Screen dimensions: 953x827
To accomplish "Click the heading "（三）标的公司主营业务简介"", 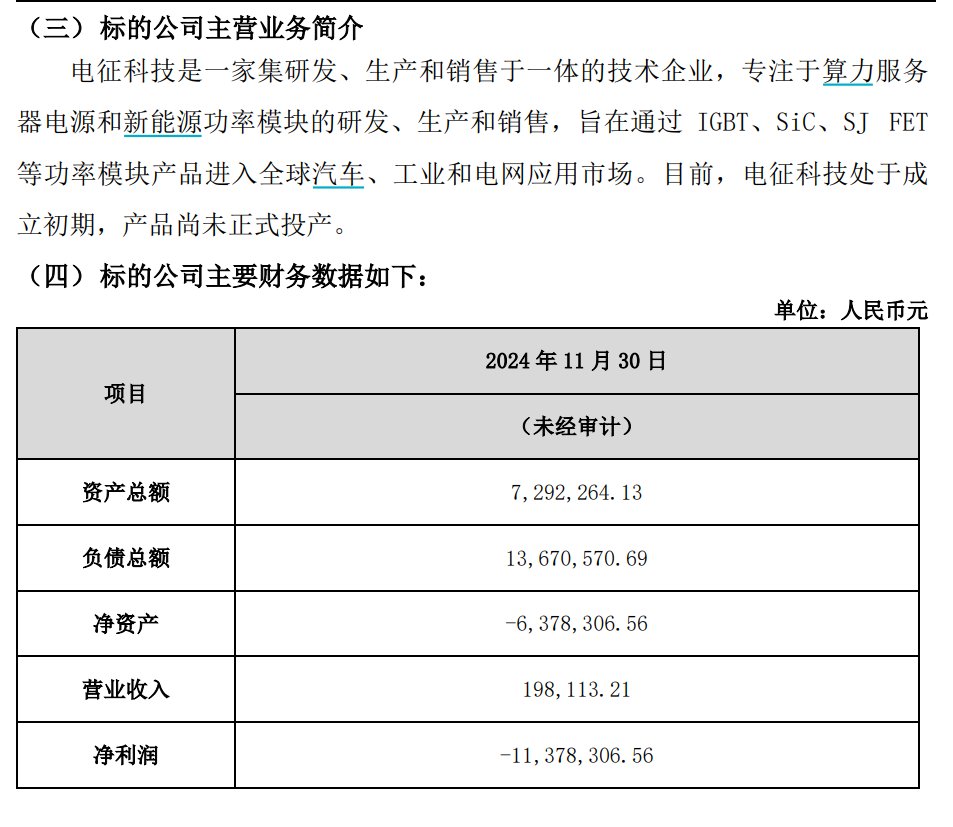I will (x=191, y=27).
